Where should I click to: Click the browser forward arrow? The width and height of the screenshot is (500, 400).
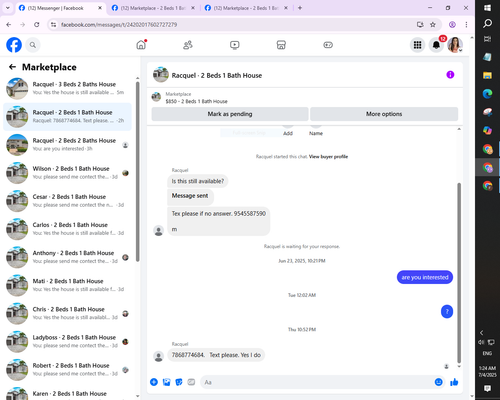pyautogui.click(x=23, y=24)
